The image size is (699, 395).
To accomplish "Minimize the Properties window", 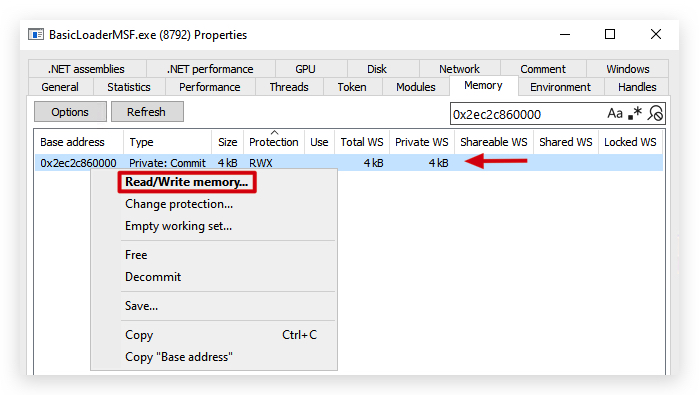I will click(565, 34).
